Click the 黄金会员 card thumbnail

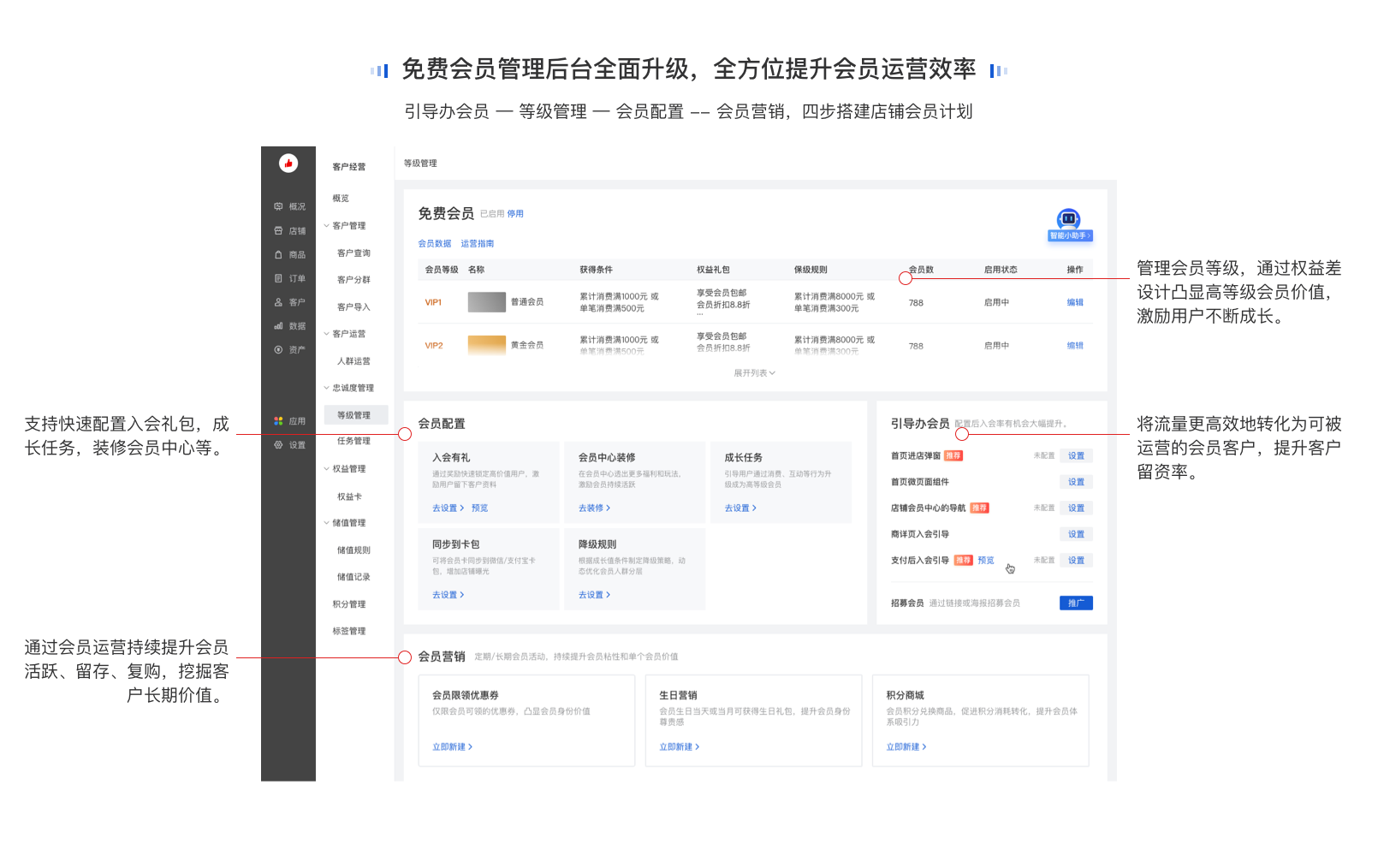(487, 345)
